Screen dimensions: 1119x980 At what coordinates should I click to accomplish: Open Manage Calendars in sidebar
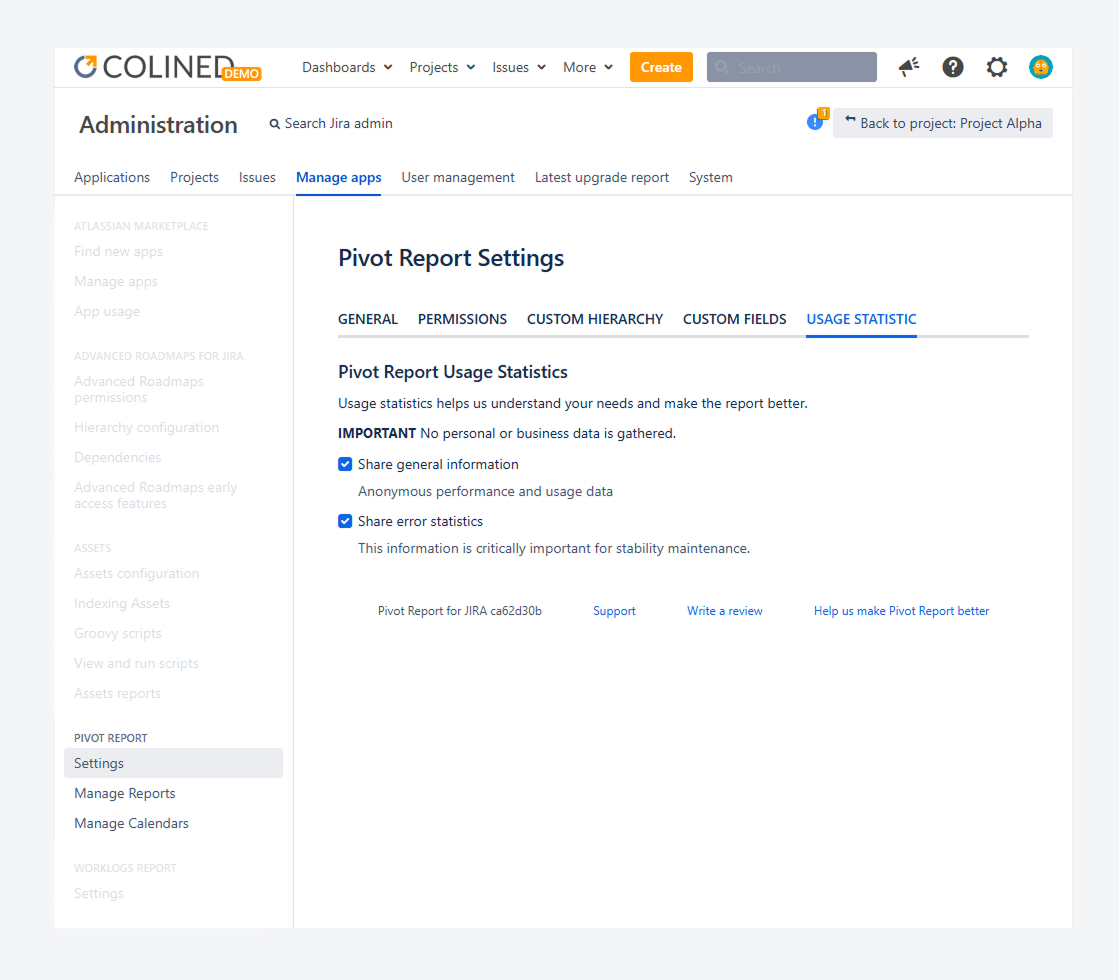(x=131, y=824)
